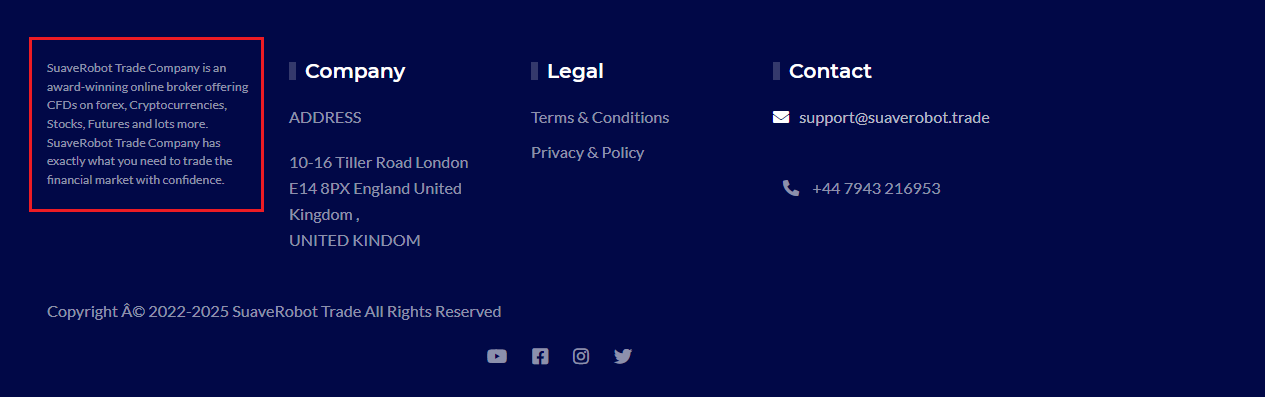This screenshot has height=397, width=1265.
Task: Click the Copyright 2022-2025 SuaveRobot Trade notice
Action: pyautogui.click(x=274, y=311)
